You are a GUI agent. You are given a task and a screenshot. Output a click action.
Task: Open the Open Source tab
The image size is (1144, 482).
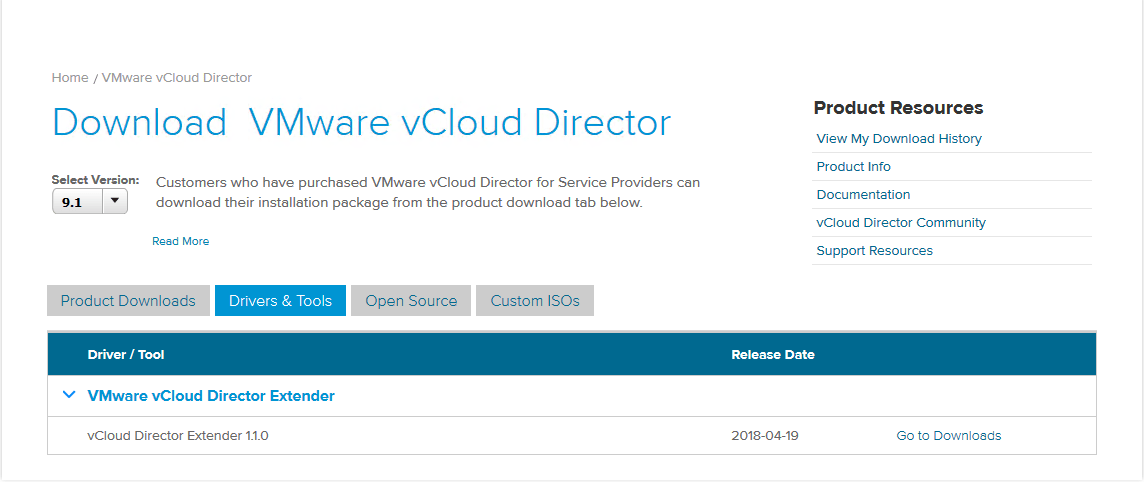411,300
